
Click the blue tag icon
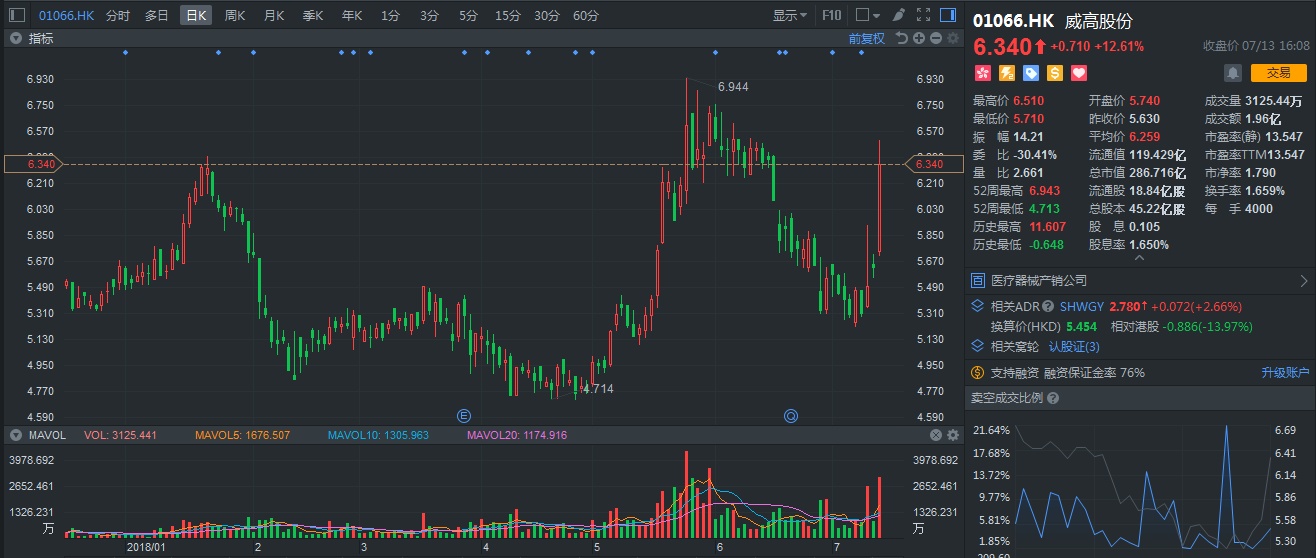[1030, 72]
